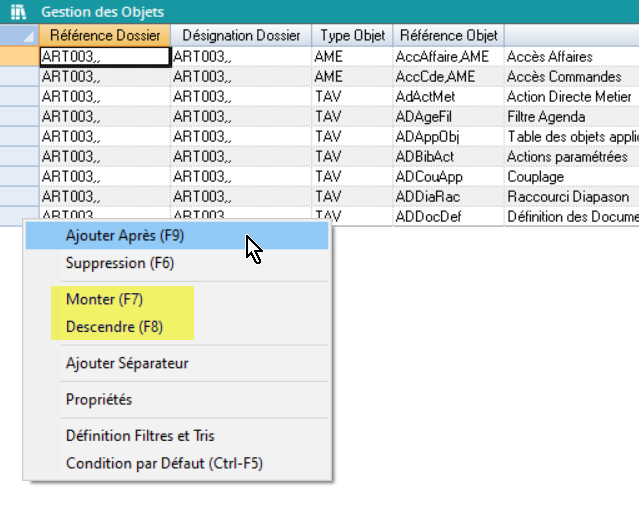
Task: Click the 'Désignation Dossier' column header
Action: coord(240,36)
